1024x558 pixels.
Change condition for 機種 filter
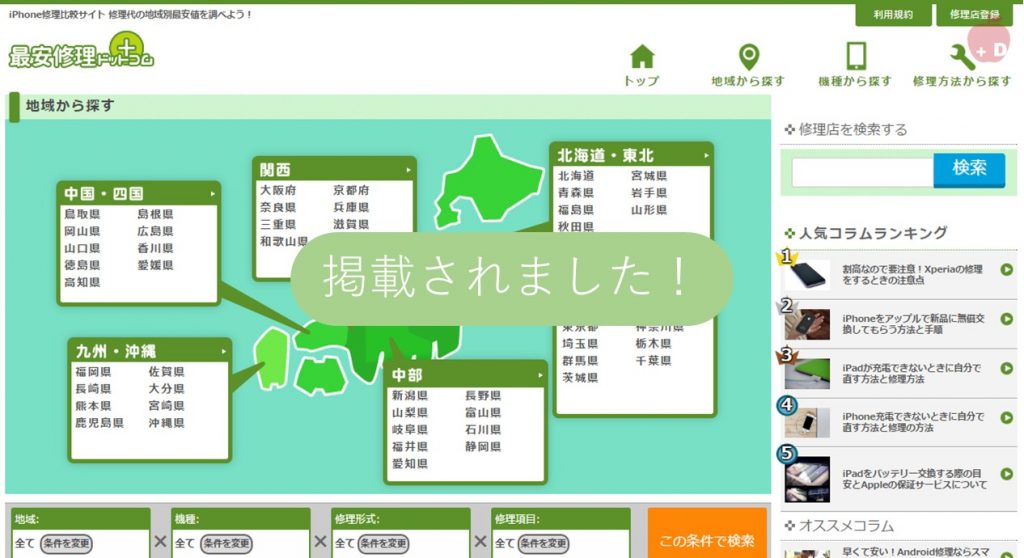coord(226,543)
